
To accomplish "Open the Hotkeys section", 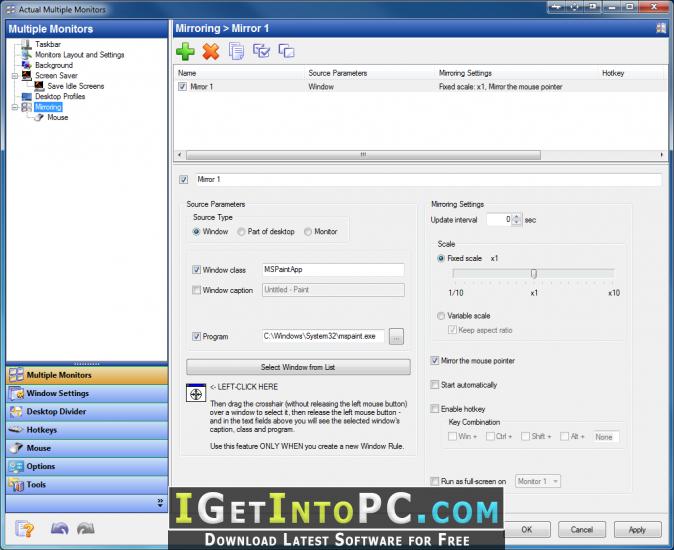I will (x=87, y=430).
